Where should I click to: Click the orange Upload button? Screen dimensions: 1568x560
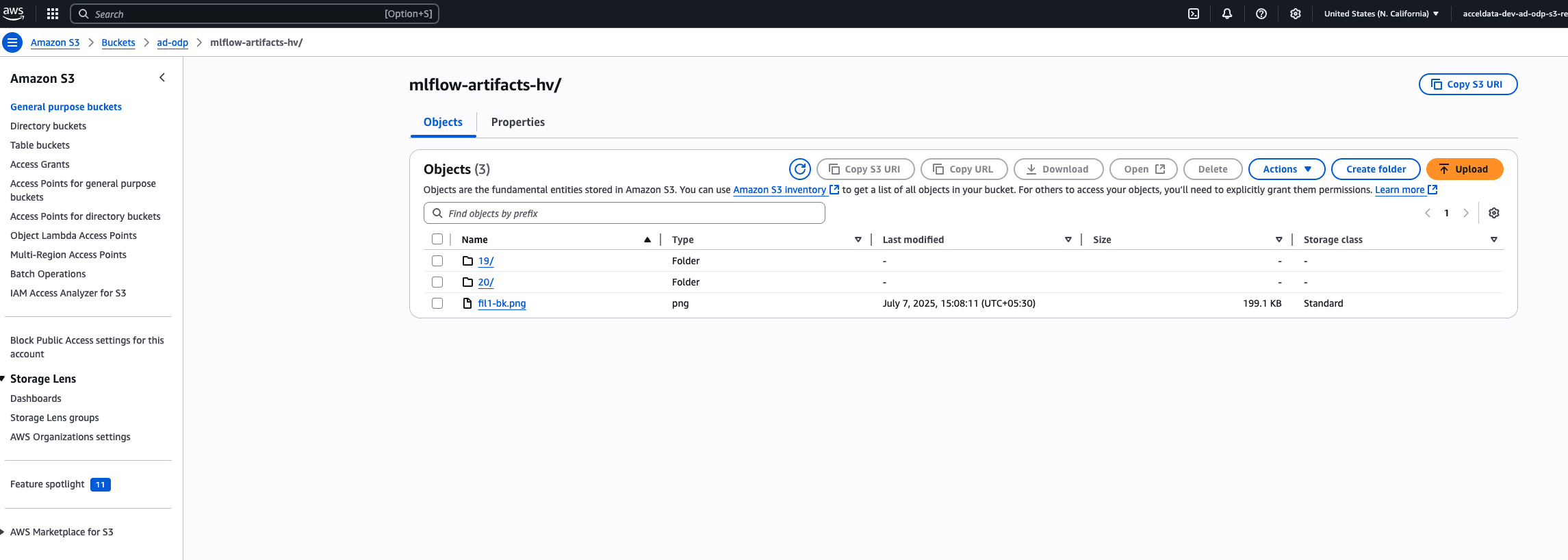(x=1465, y=169)
